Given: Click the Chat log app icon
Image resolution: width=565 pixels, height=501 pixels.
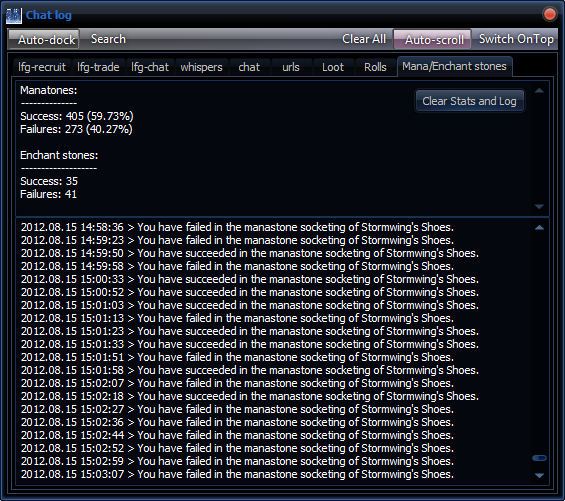Looking at the screenshot, I should pyautogui.click(x=14, y=15).
